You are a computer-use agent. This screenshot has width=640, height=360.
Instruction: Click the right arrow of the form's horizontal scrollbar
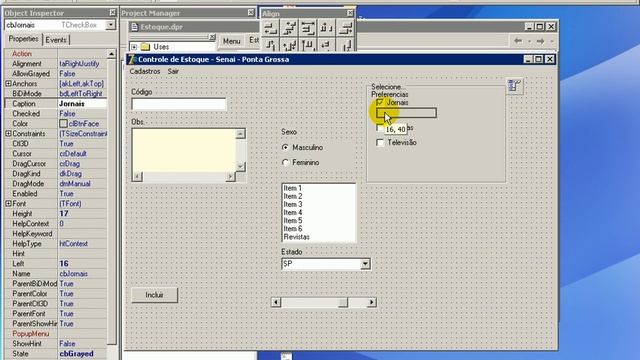371,302
